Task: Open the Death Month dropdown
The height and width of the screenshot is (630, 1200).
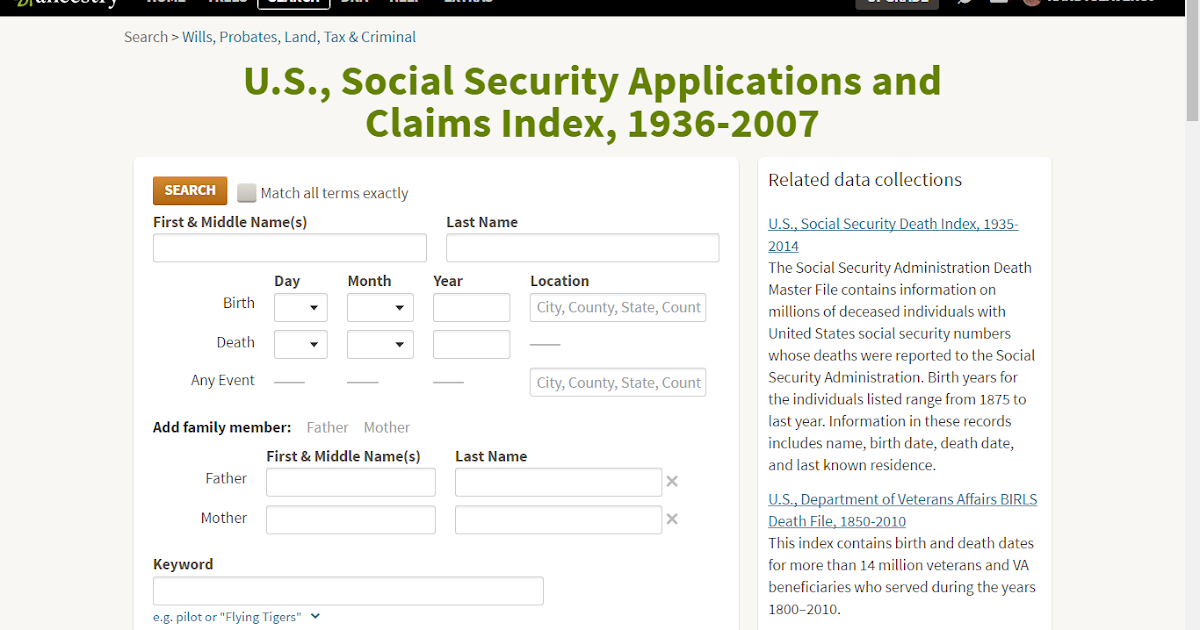Action: pos(380,344)
